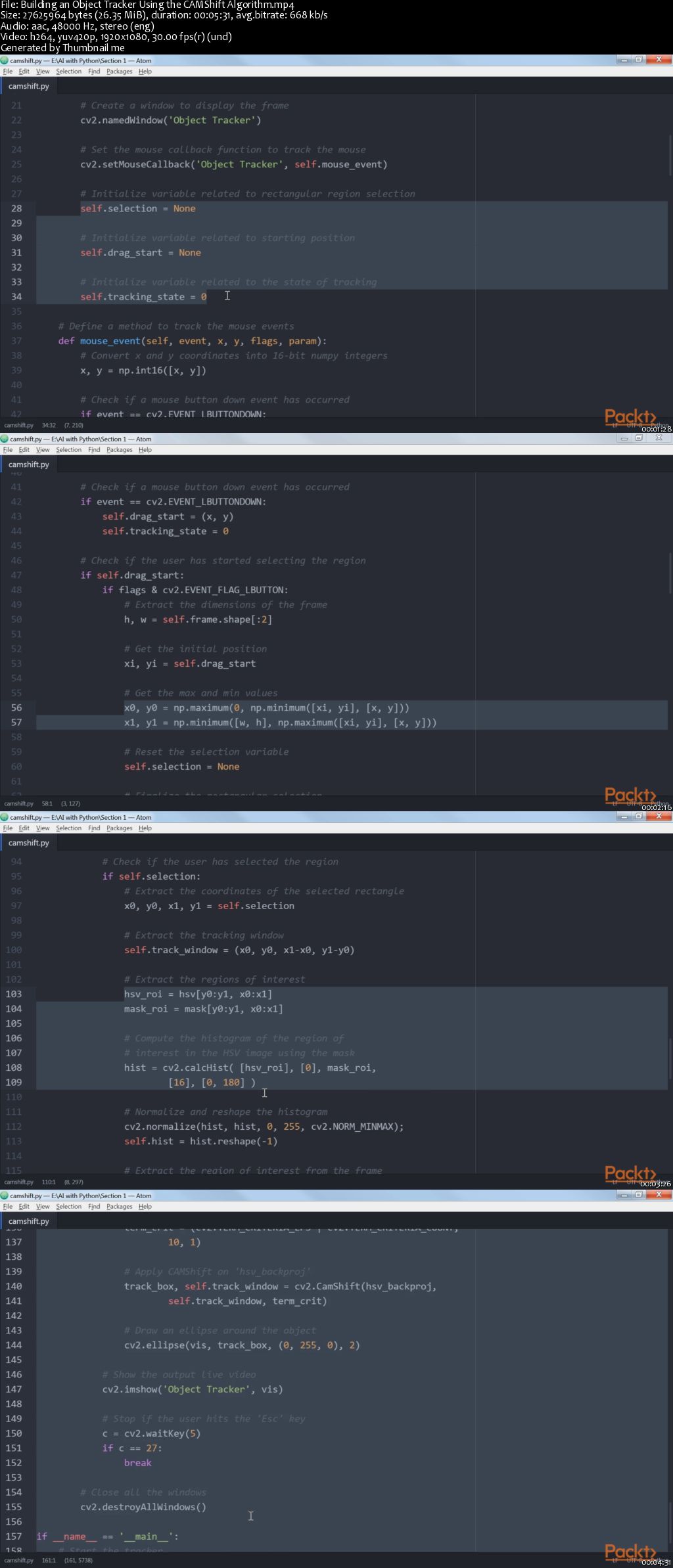673x1568 pixels.
Task: Click line number 28 in gutter
Action: (16, 208)
